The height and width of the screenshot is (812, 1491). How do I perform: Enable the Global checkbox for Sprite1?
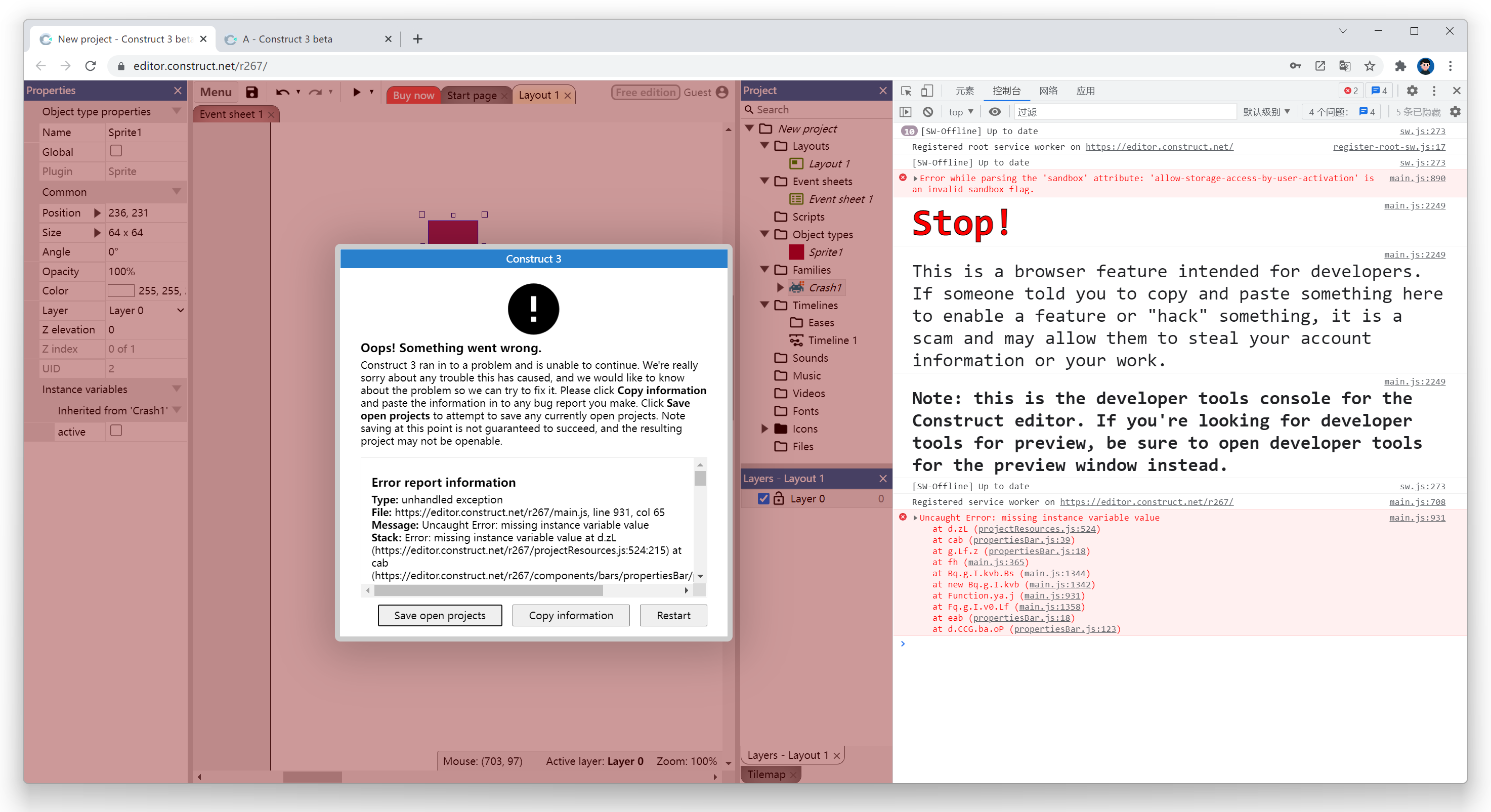tap(116, 151)
